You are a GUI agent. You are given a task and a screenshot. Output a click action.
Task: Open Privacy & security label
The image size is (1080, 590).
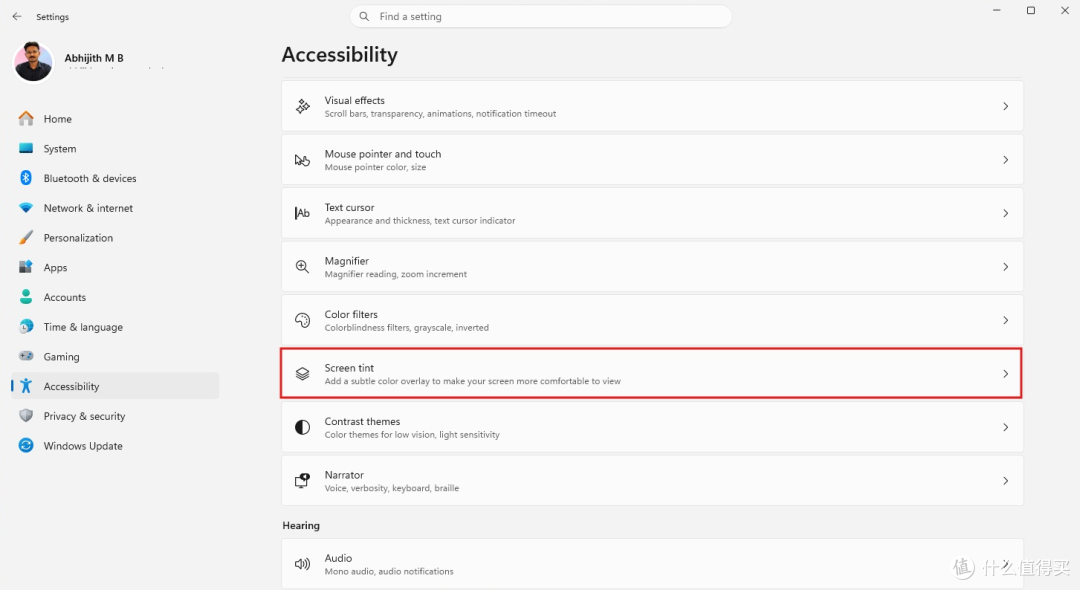85,417
